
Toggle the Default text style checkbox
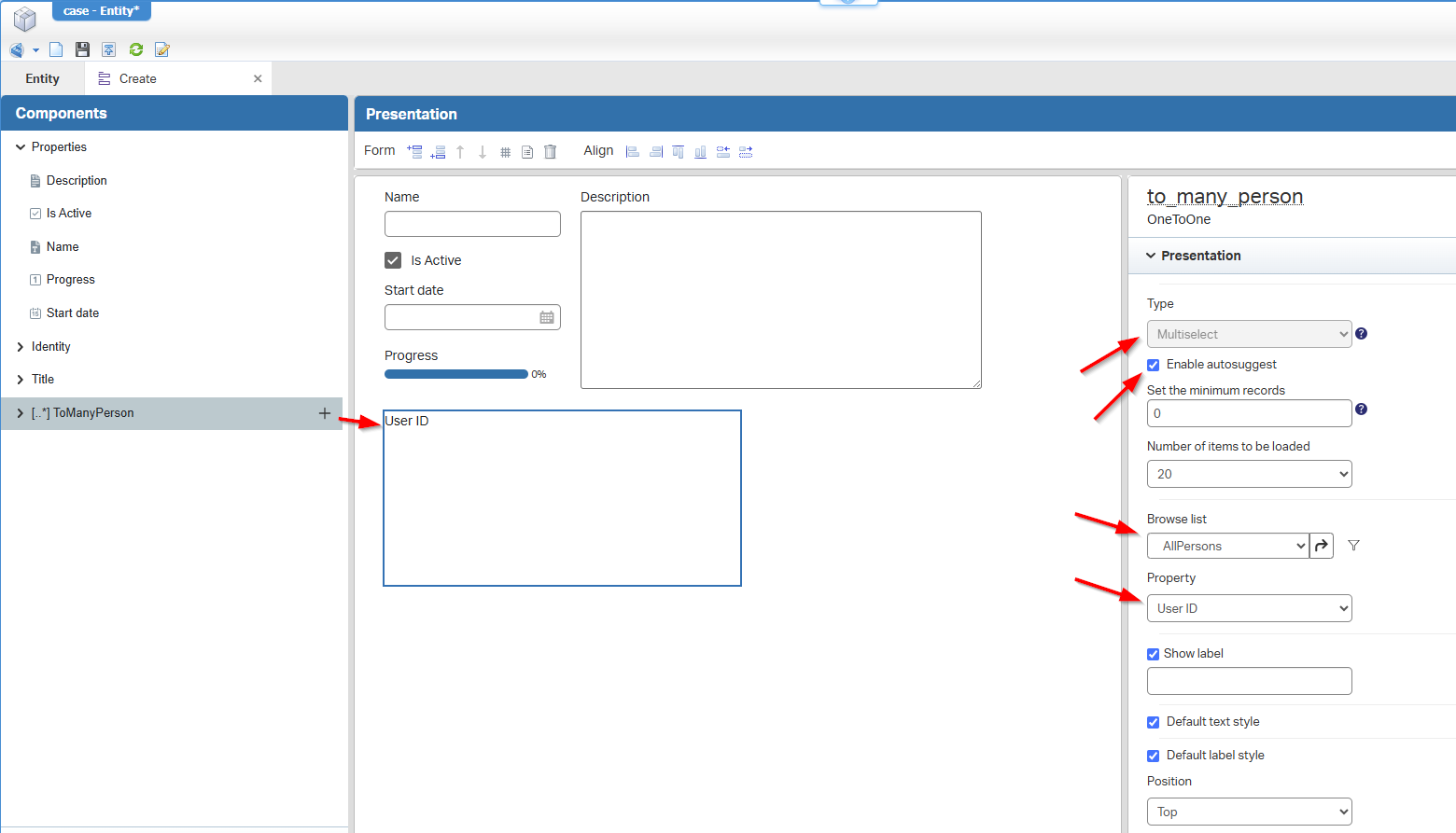point(1154,722)
